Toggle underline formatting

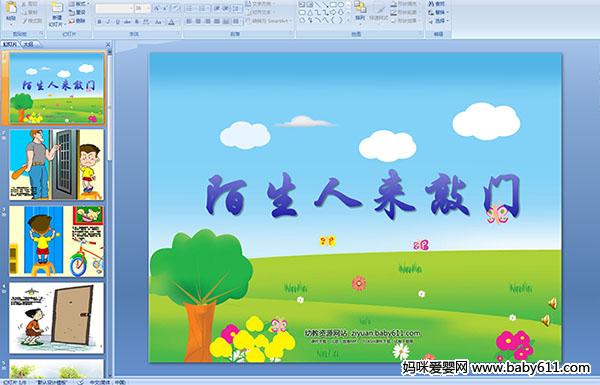click(117, 22)
